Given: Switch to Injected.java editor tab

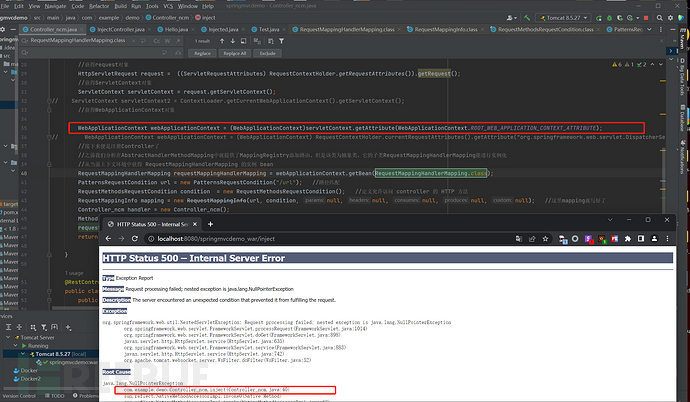Looking at the screenshot, I should 223,29.
